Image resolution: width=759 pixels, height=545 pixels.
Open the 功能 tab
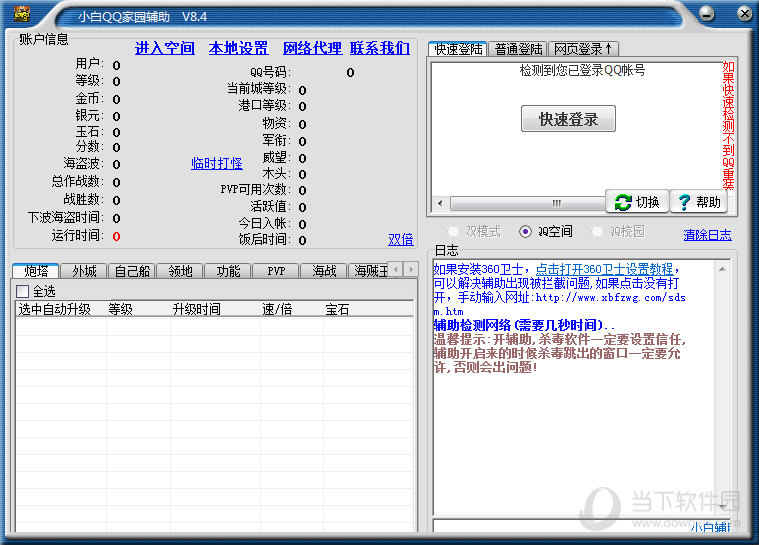(228, 271)
